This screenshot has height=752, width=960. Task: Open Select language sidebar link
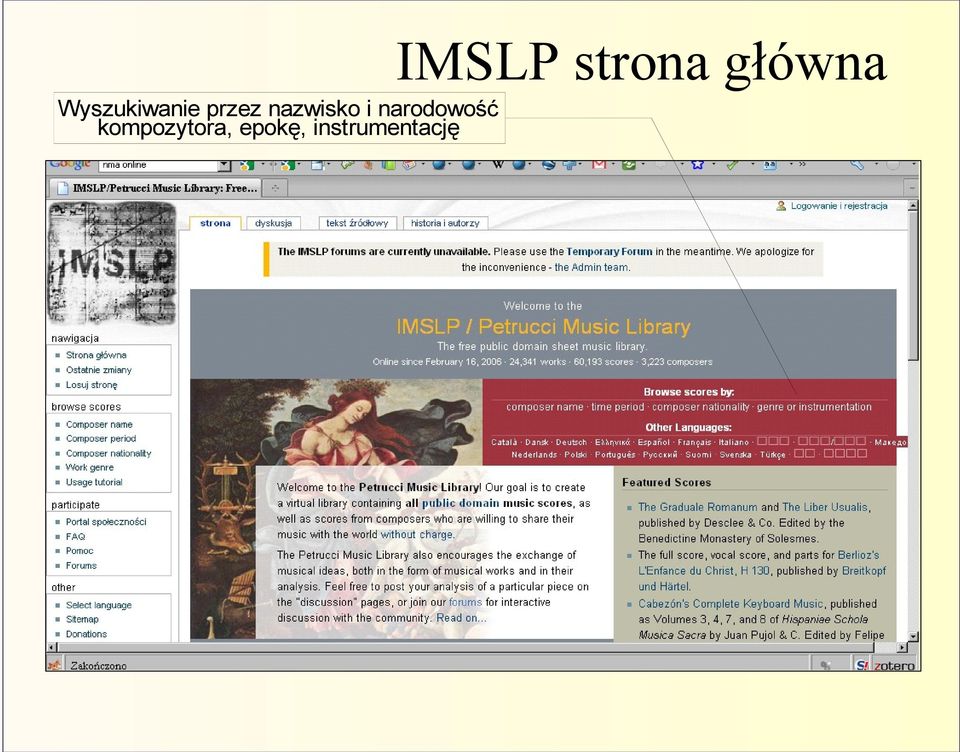click(99, 605)
